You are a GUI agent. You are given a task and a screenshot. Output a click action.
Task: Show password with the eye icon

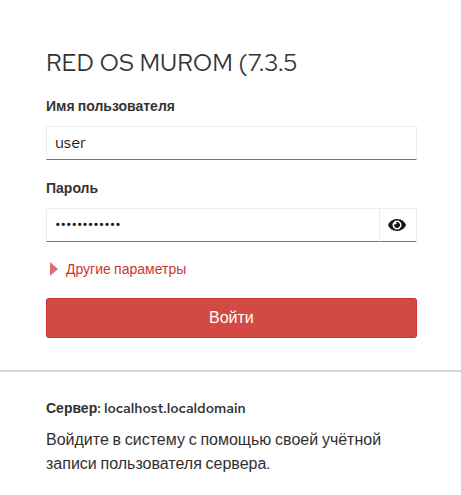tap(397, 225)
